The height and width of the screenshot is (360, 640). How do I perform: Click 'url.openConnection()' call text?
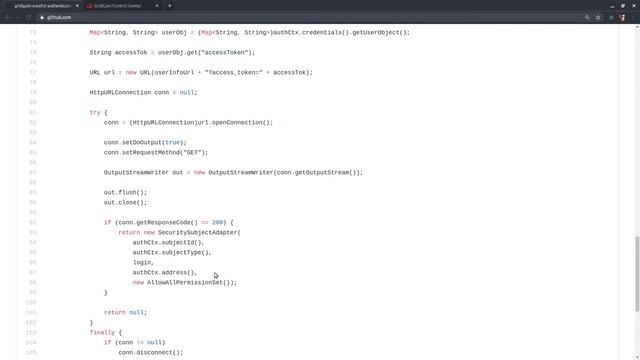pos(233,122)
